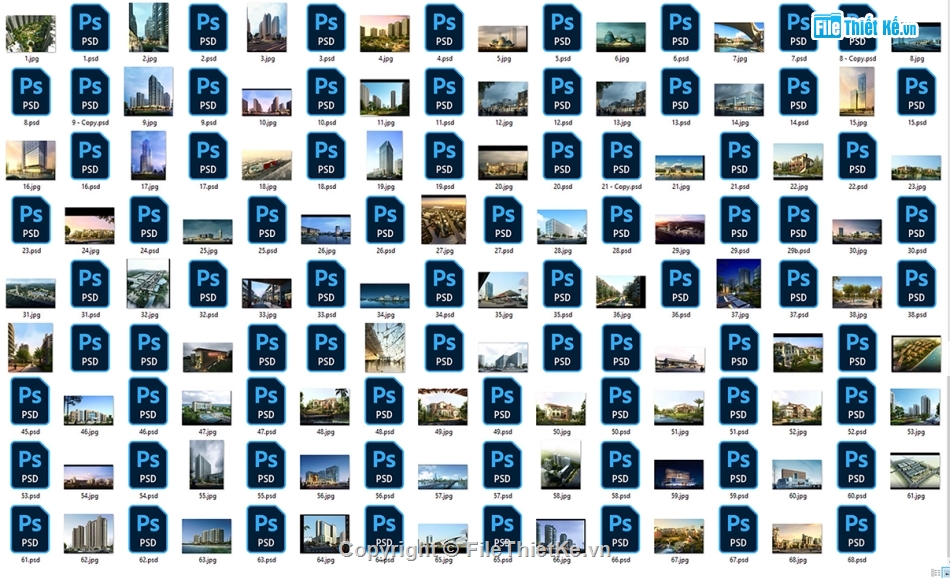Click the file name label 50.jpg
Viewport: 950px width, 578px height.
[x=562, y=433]
